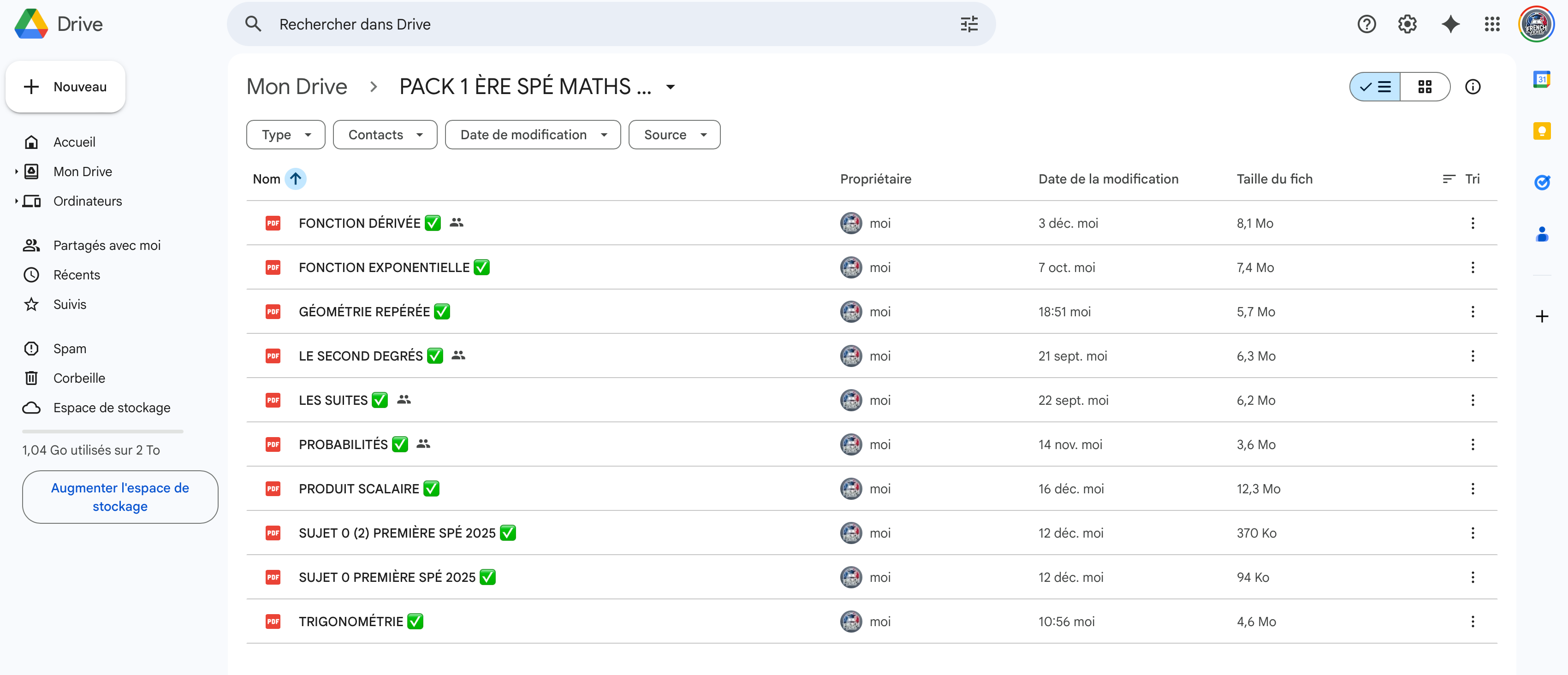This screenshot has width=1568, height=675.
Task: Expand Mon Drive tree in sidebar
Action: click(17, 172)
